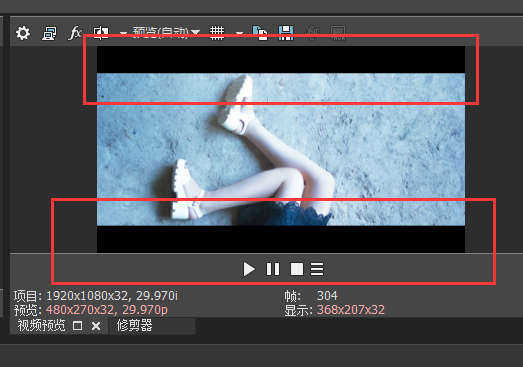This screenshot has width=523, height=367.
Task: Click the video preview image
Action: click(x=281, y=149)
